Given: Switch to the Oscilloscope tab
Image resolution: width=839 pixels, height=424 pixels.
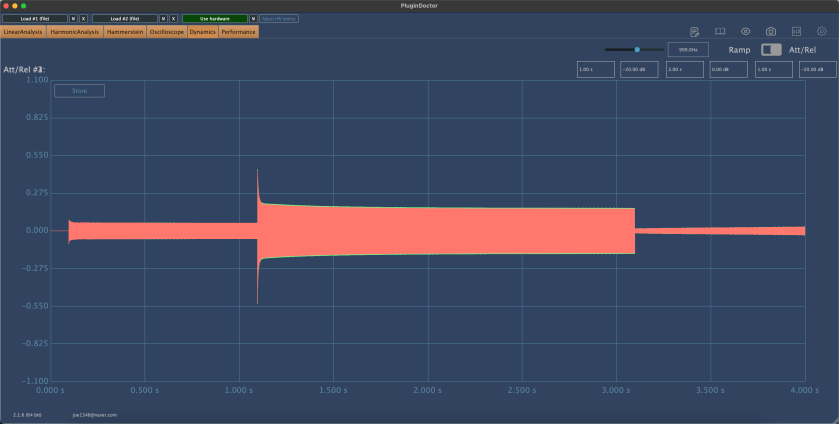Looking at the screenshot, I should [166, 32].
